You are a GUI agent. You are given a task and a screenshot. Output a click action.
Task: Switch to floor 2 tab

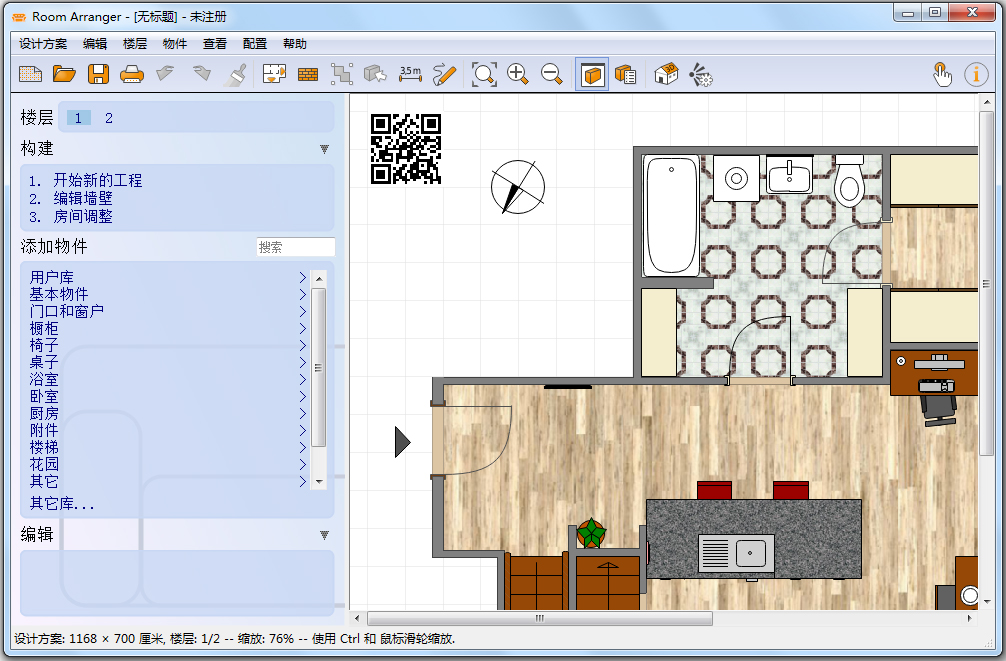108,118
